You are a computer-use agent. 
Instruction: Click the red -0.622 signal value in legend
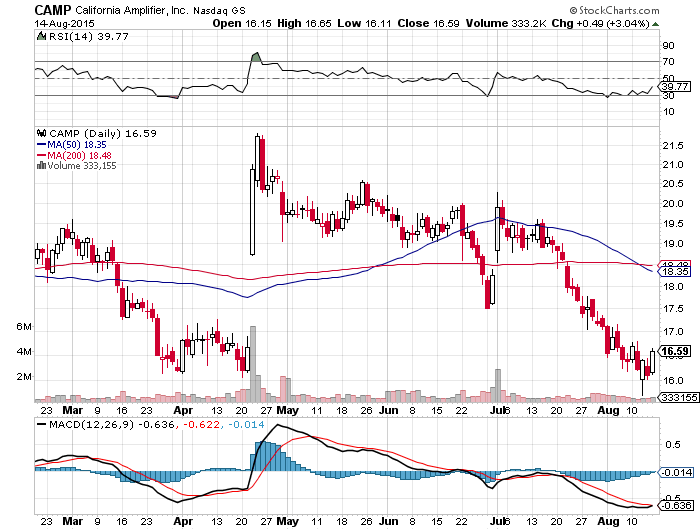coord(201,424)
